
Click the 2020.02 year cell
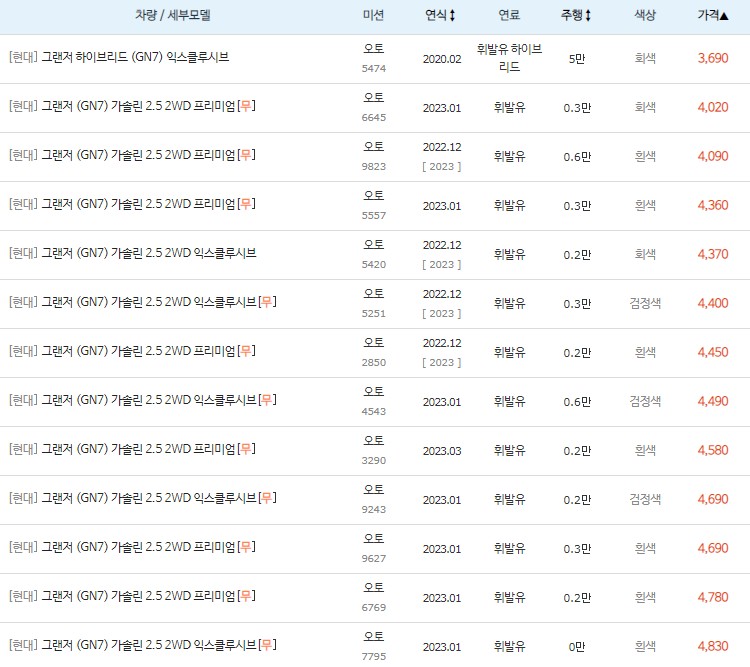pos(442,59)
